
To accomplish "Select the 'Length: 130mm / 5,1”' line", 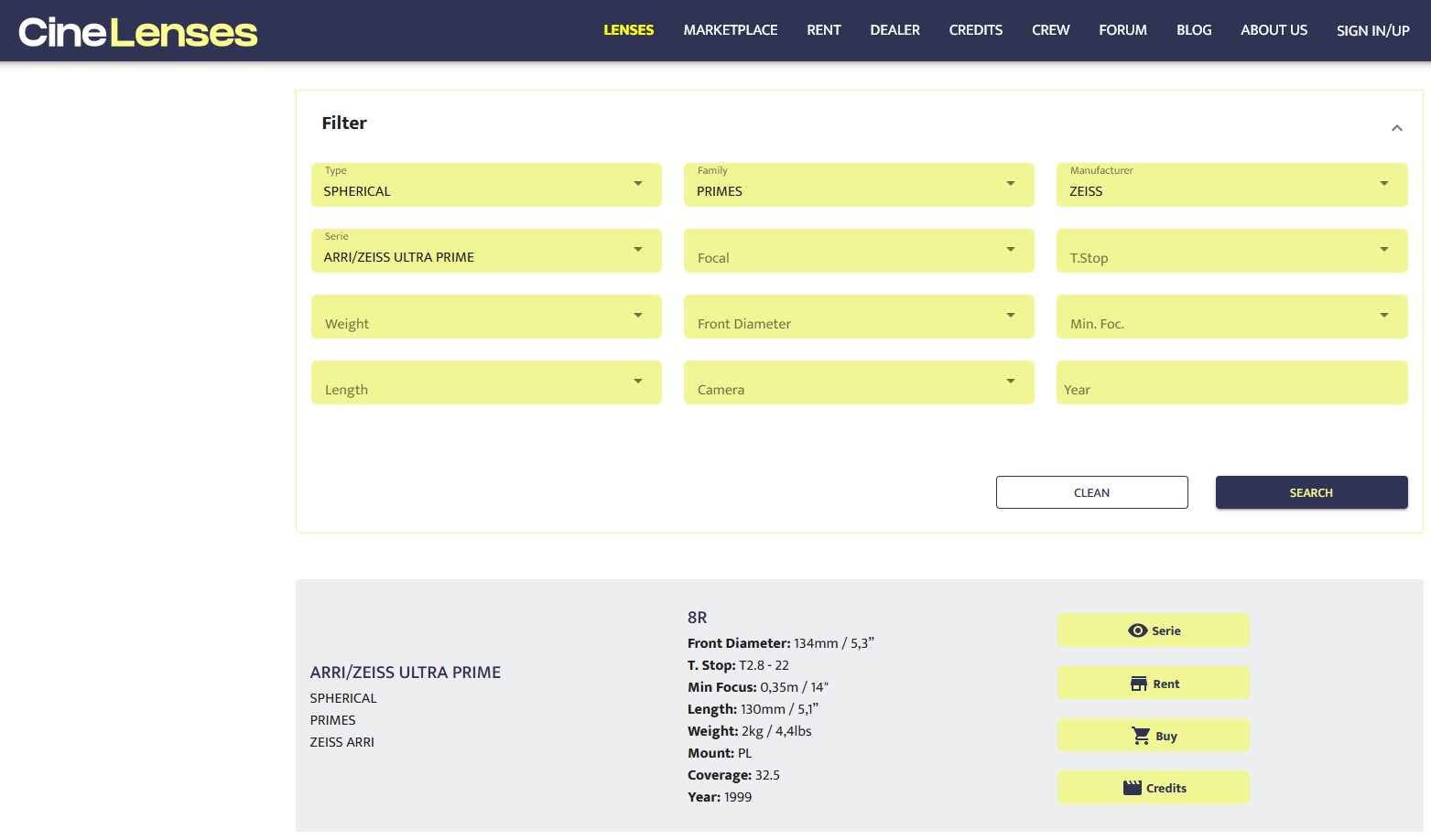I will point(753,709).
